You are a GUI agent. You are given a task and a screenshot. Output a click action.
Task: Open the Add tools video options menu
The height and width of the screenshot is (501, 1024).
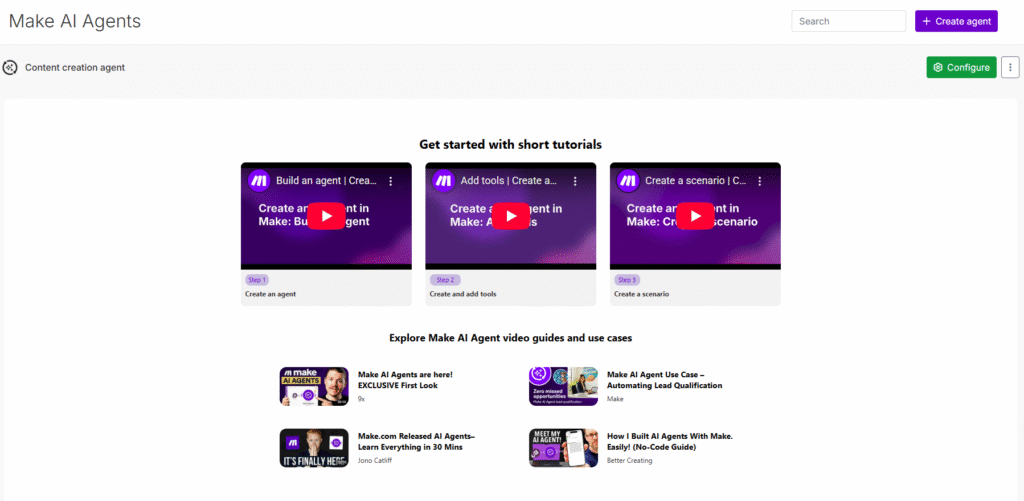pyautogui.click(x=575, y=181)
